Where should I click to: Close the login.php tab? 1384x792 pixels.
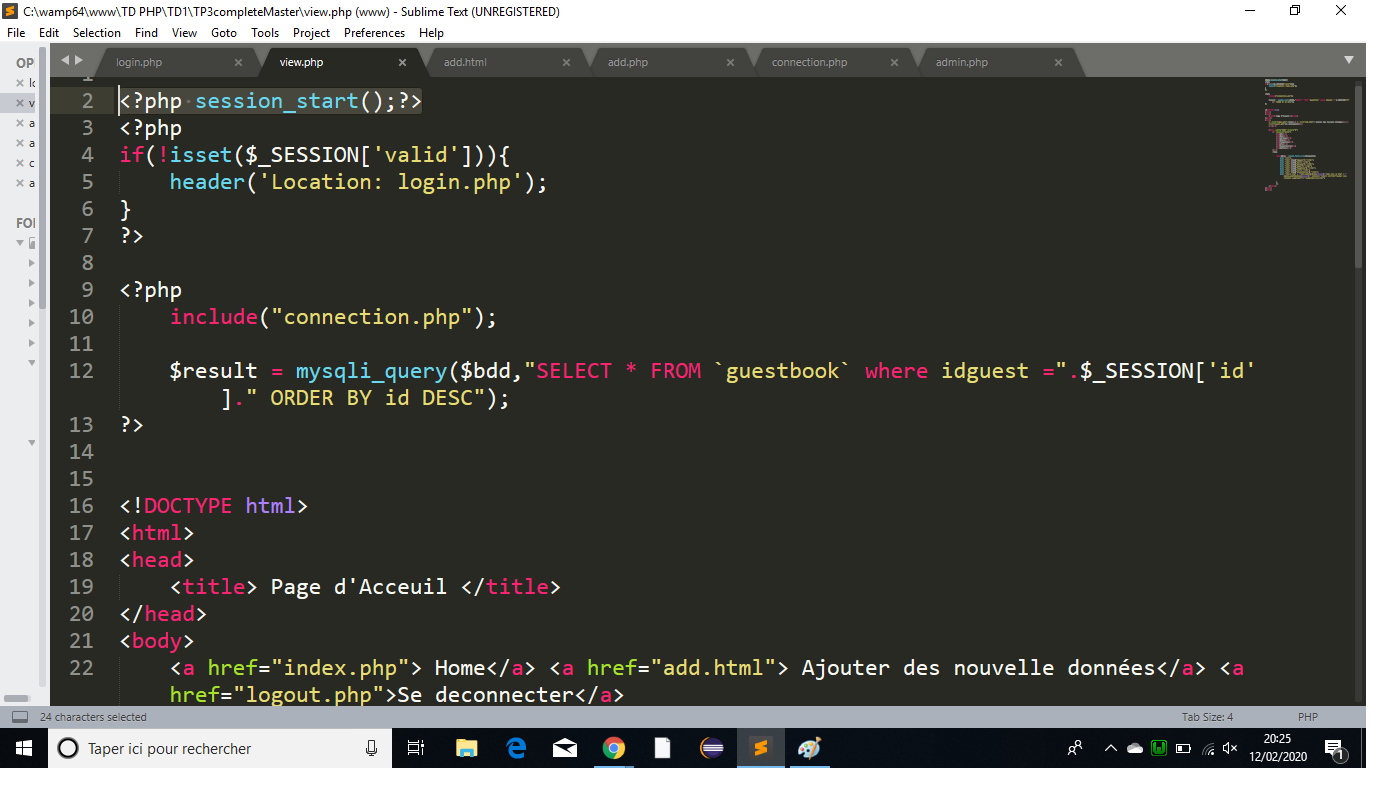coord(238,62)
